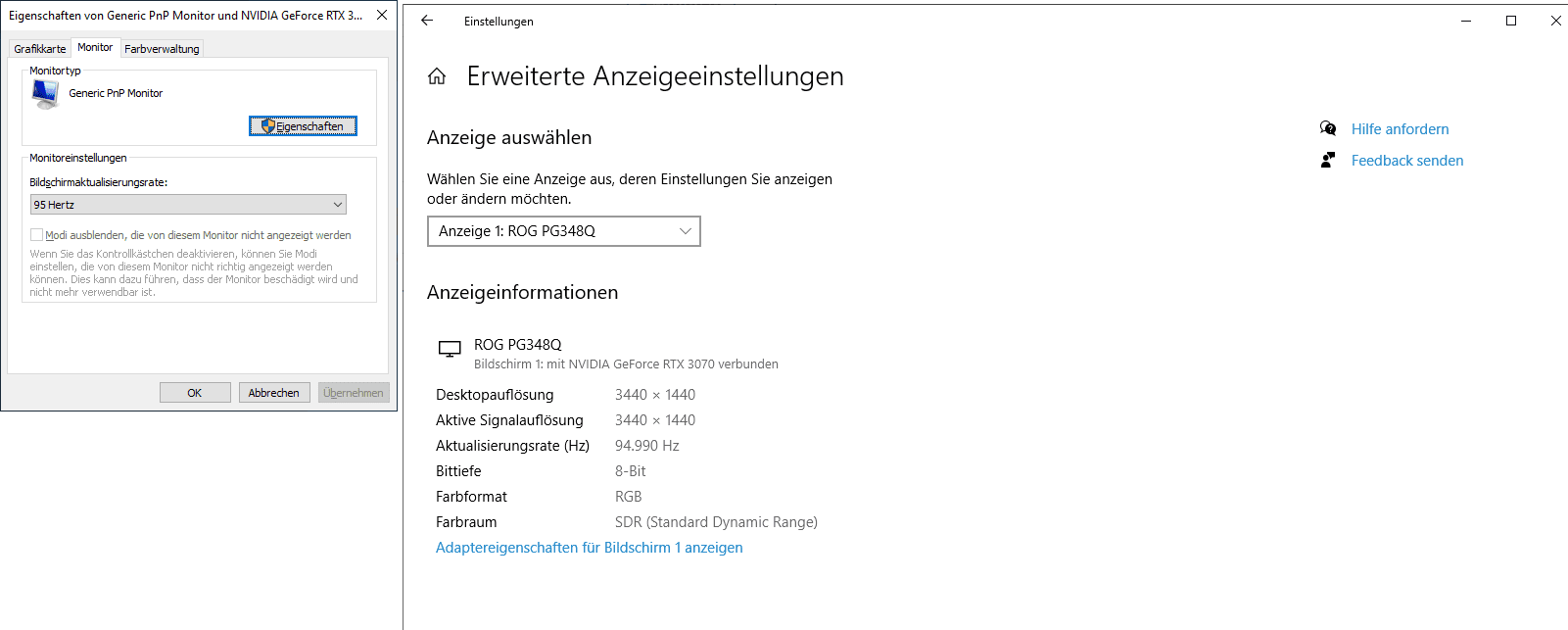Maximize the Einstellungen window
Image resolution: width=1568 pixels, height=630 pixels.
(1511, 21)
